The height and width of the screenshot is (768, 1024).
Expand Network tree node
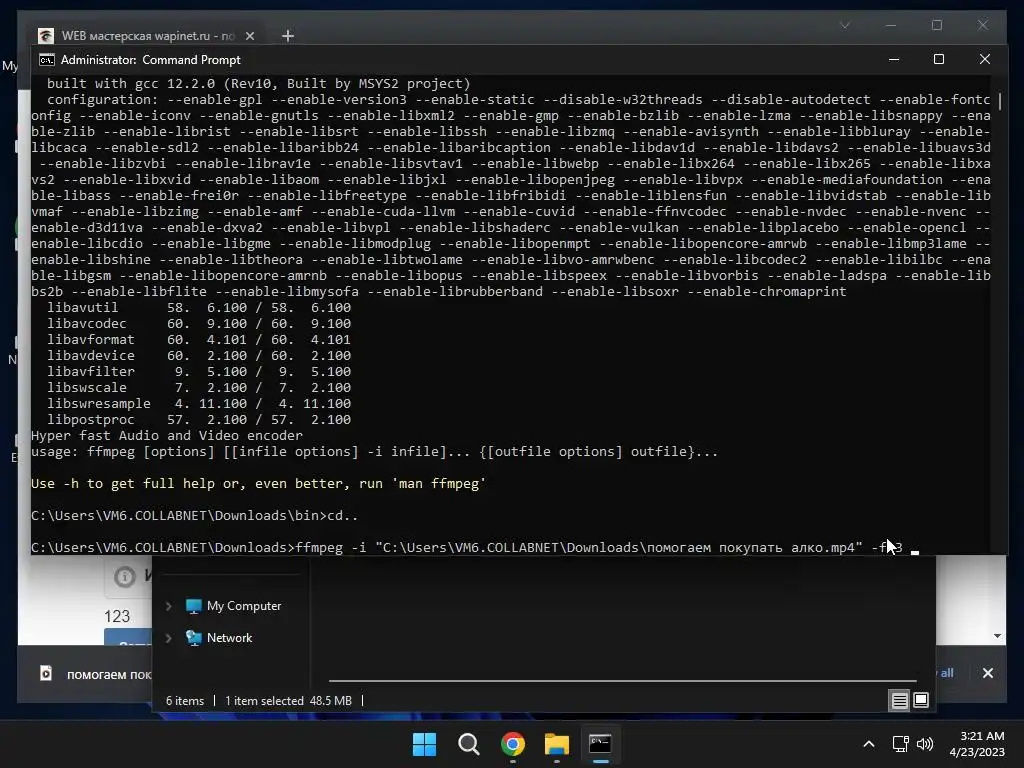click(168, 638)
